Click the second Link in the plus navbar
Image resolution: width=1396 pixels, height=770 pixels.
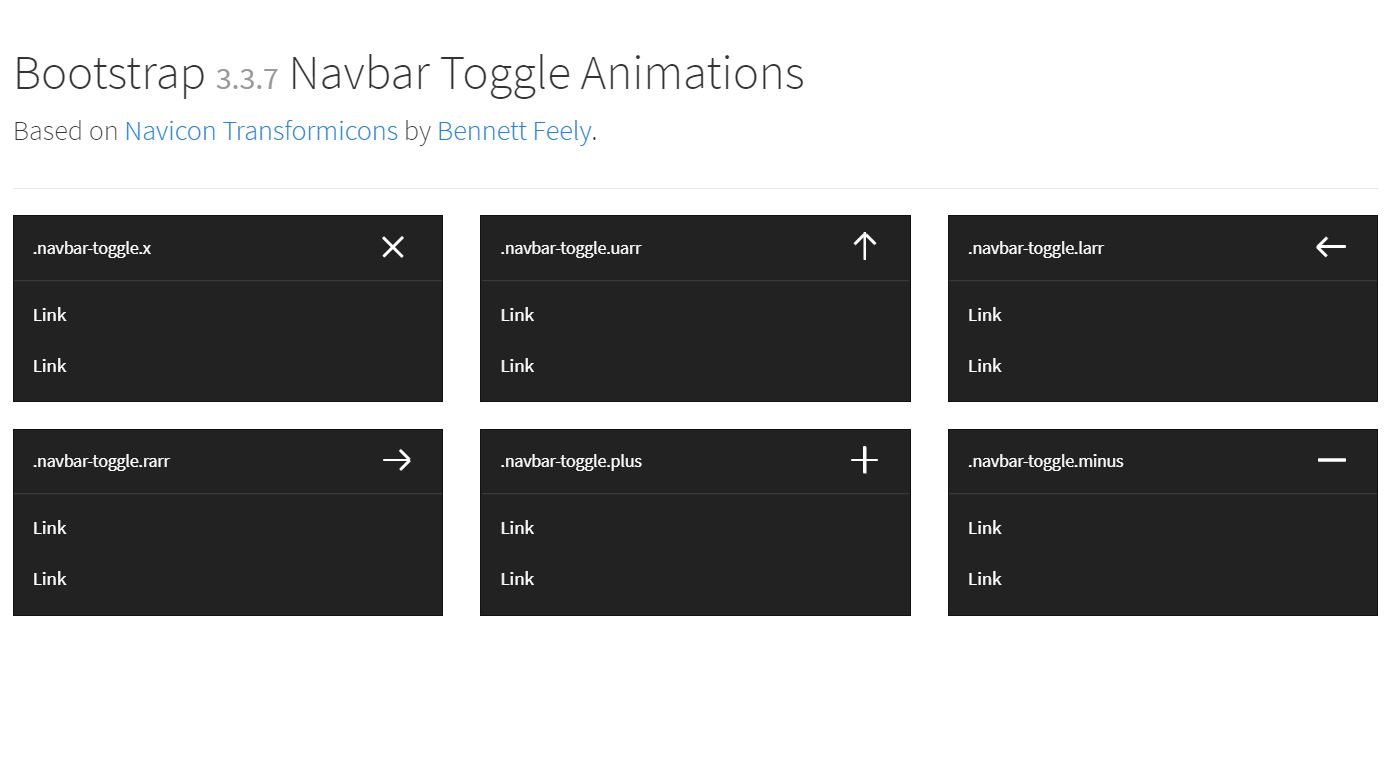(x=516, y=578)
